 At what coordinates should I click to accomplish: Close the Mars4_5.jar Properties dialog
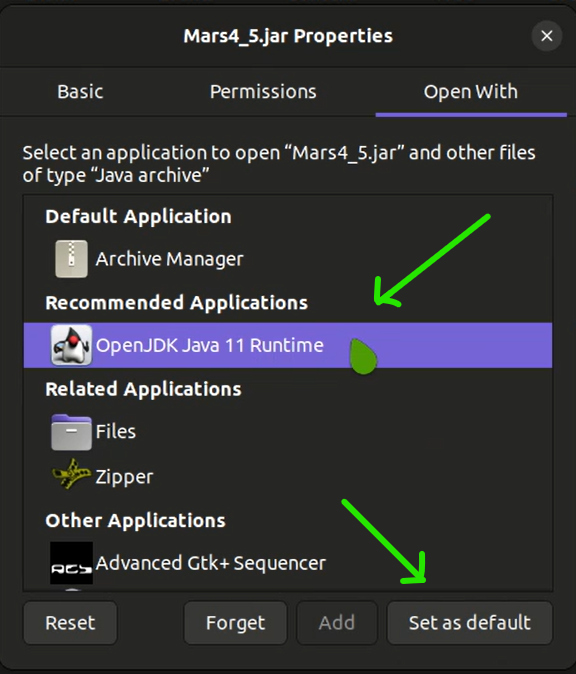pos(547,36)
